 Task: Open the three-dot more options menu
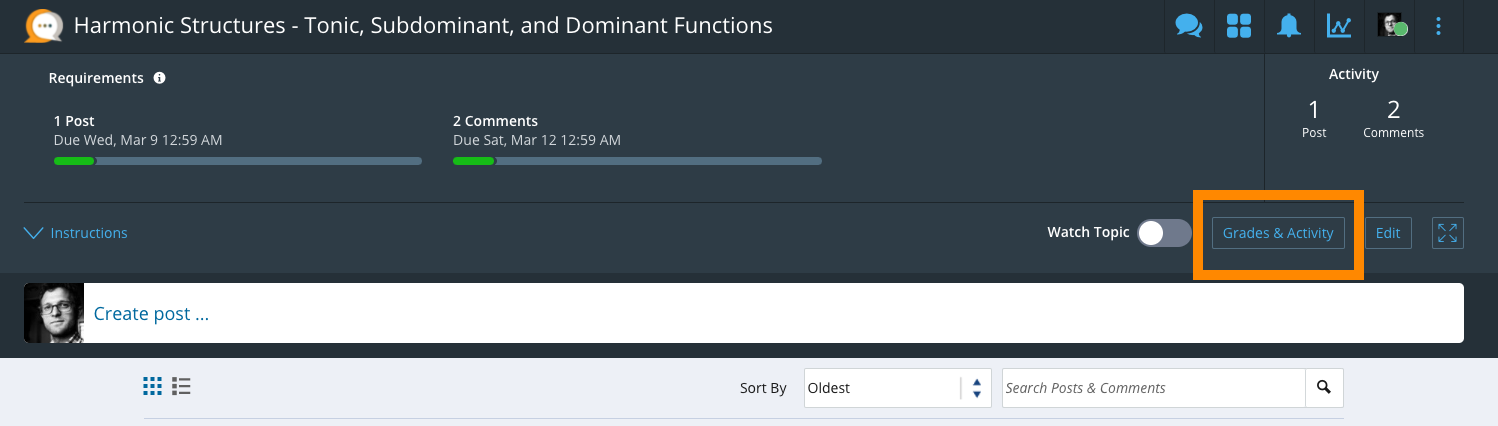(x=1439, y=26)
